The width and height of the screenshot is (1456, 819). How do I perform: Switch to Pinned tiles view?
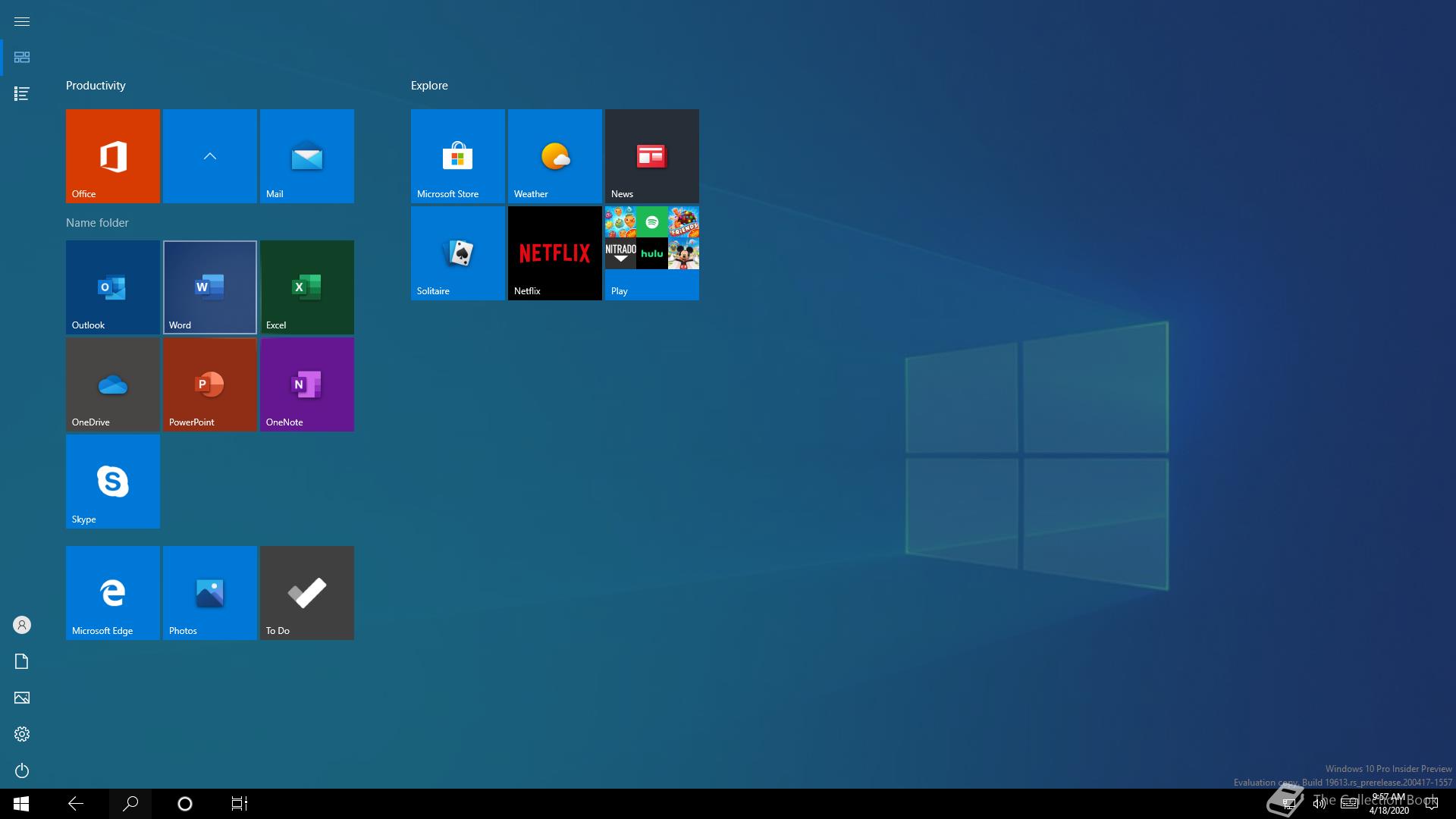pos(22,58)
